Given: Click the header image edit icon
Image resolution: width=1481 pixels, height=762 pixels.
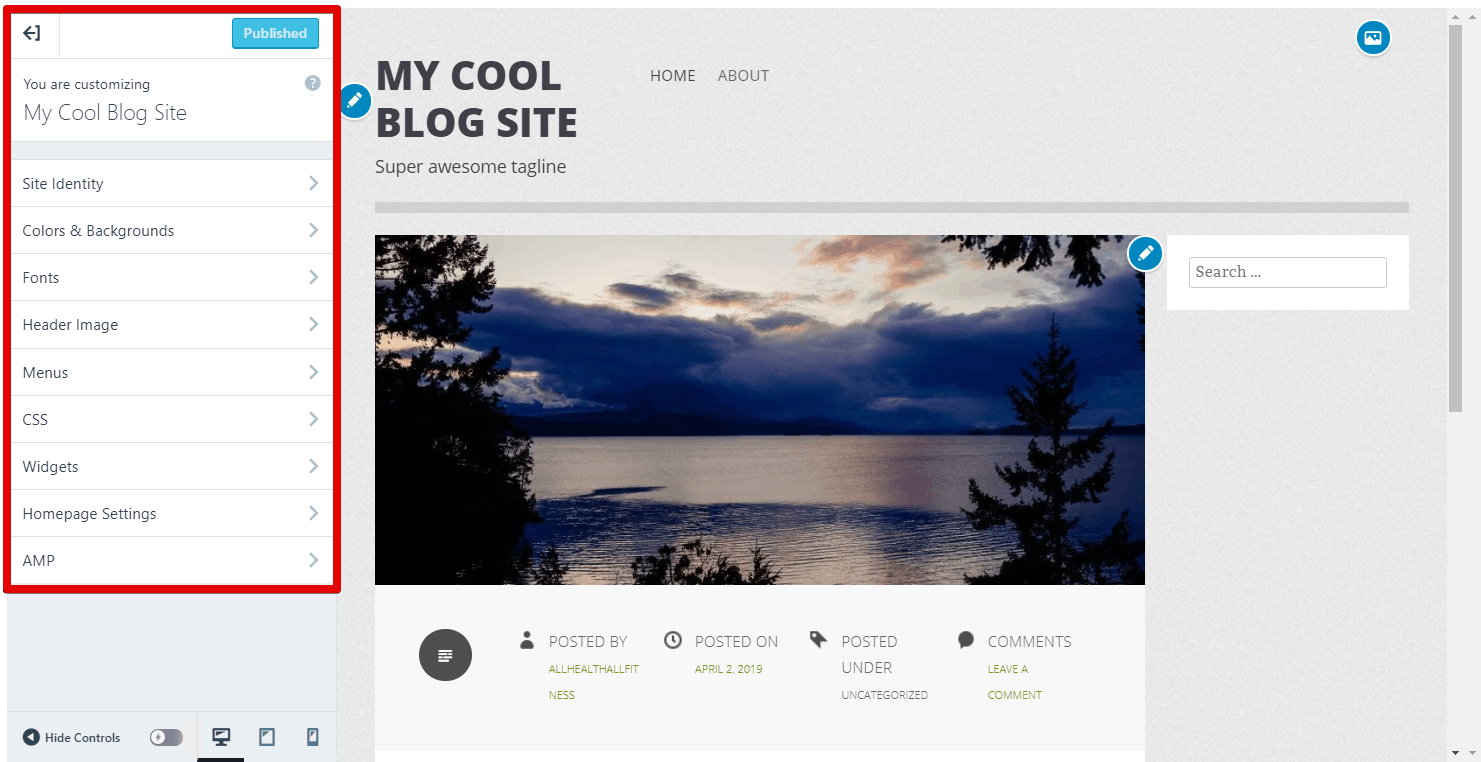Looking at the screenshot, I should pos(1373,38).
